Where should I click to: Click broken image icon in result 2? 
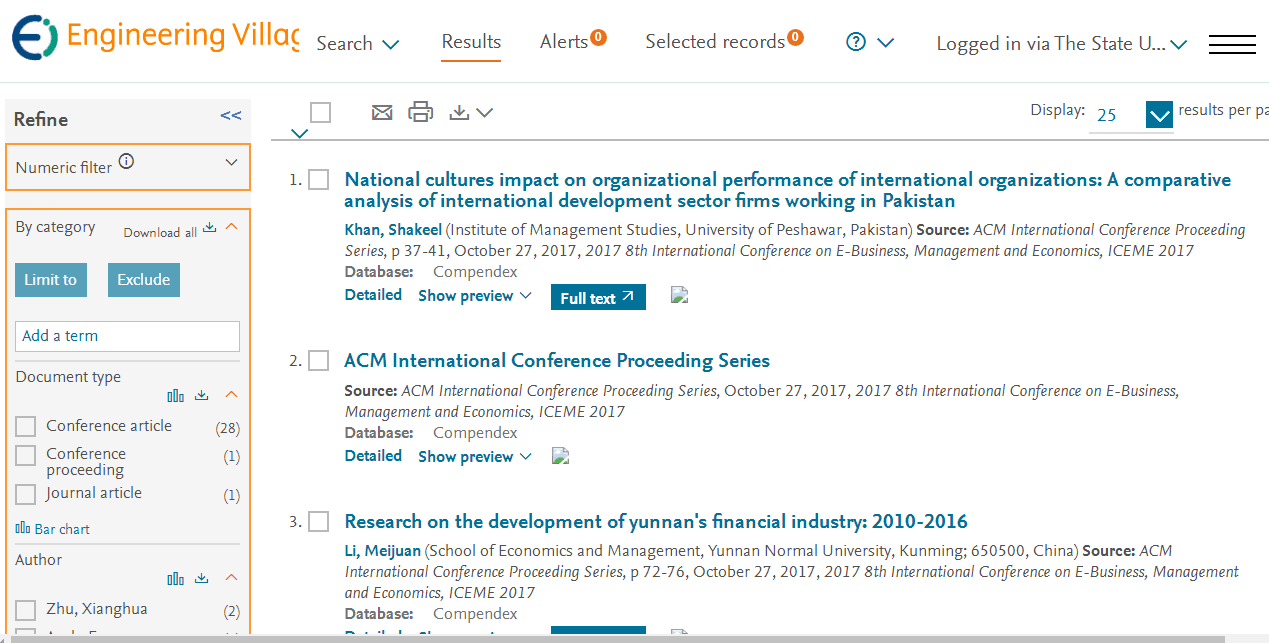click(x=561, y=456)
